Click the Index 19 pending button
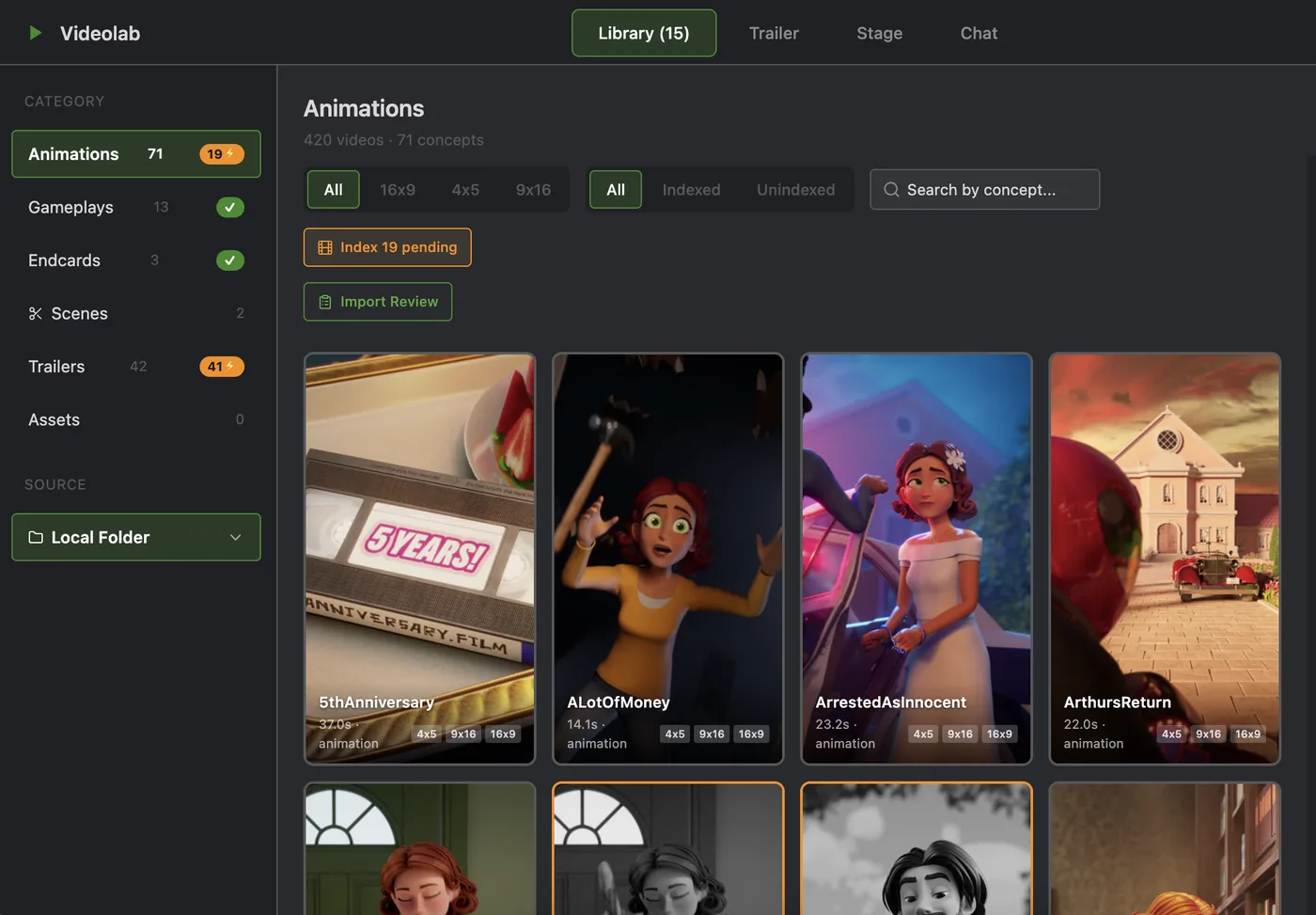The image size is (1316, 915). [x=387, y=247]
